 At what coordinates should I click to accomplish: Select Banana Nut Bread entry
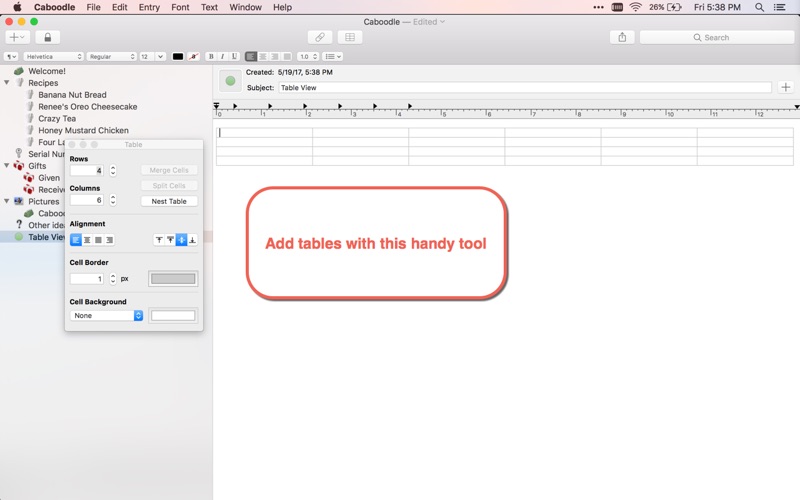click(72, 95)
